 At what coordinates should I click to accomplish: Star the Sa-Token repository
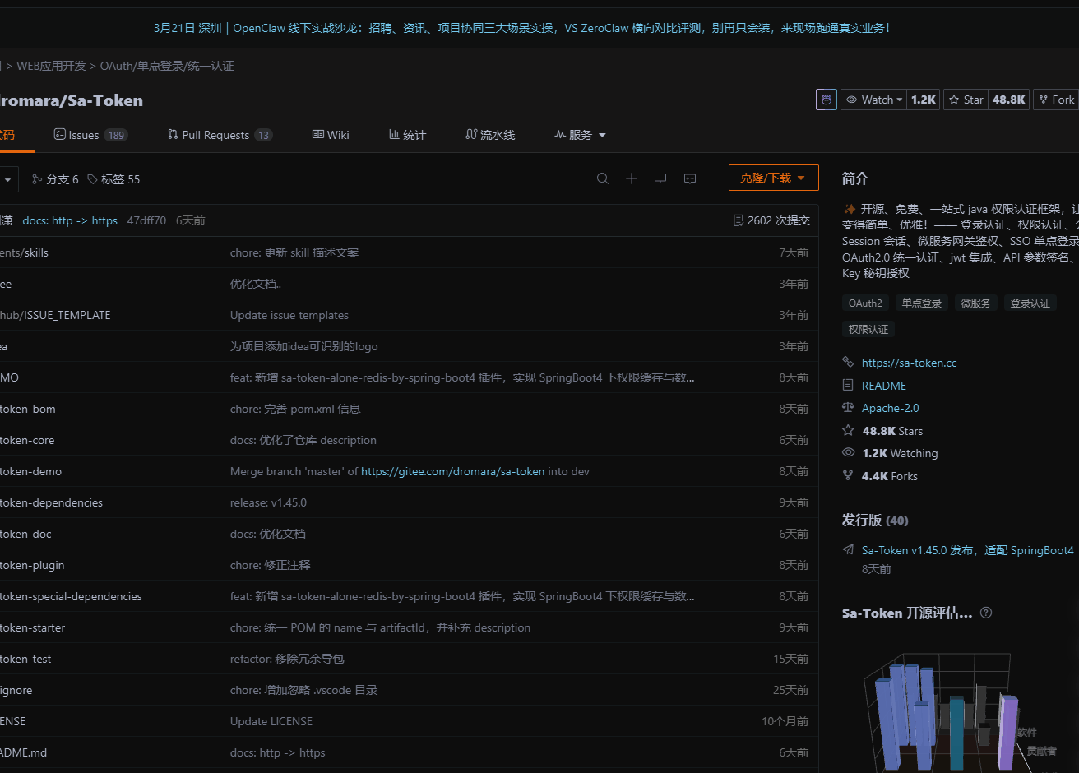(966, 100)
